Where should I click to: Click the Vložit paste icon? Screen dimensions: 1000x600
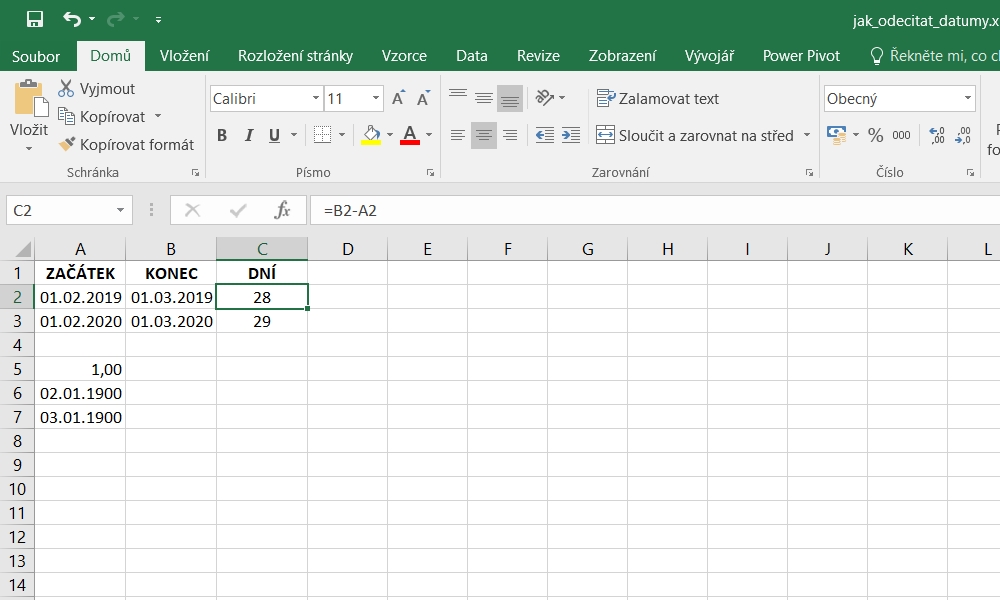pyautogui.click(x=29, y=99)
